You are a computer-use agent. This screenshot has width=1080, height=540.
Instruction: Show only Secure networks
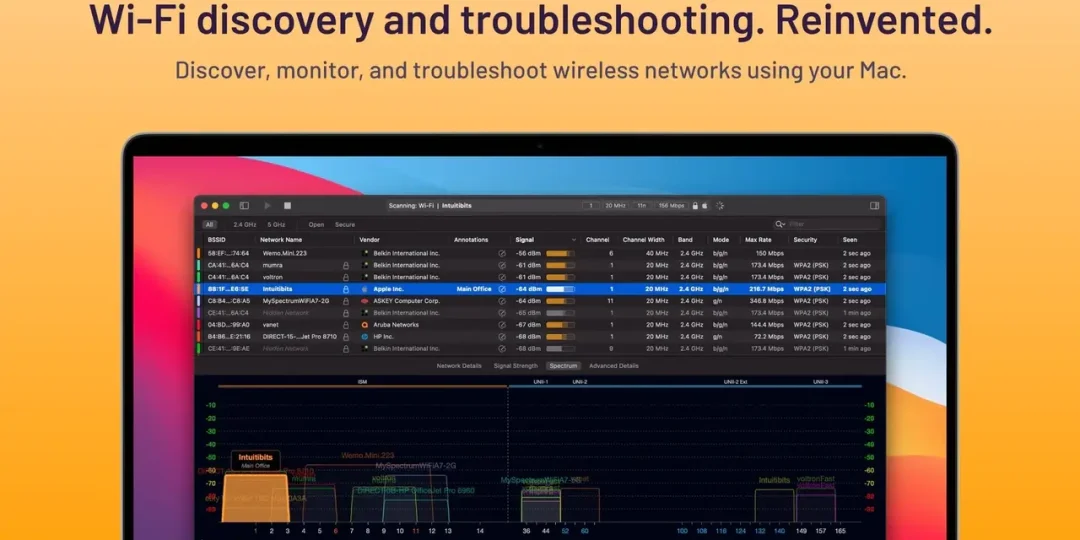[x=345, y=225]
